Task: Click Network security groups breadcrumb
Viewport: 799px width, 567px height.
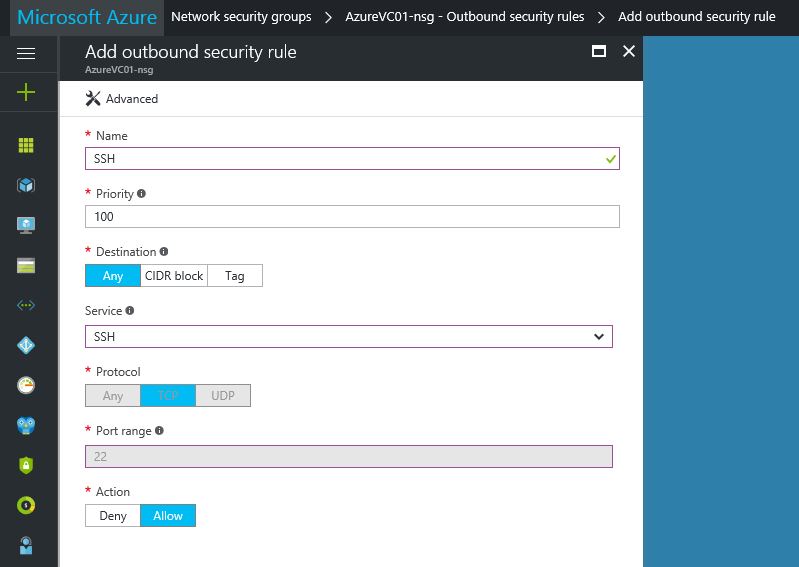Action: tap(241, 17)
